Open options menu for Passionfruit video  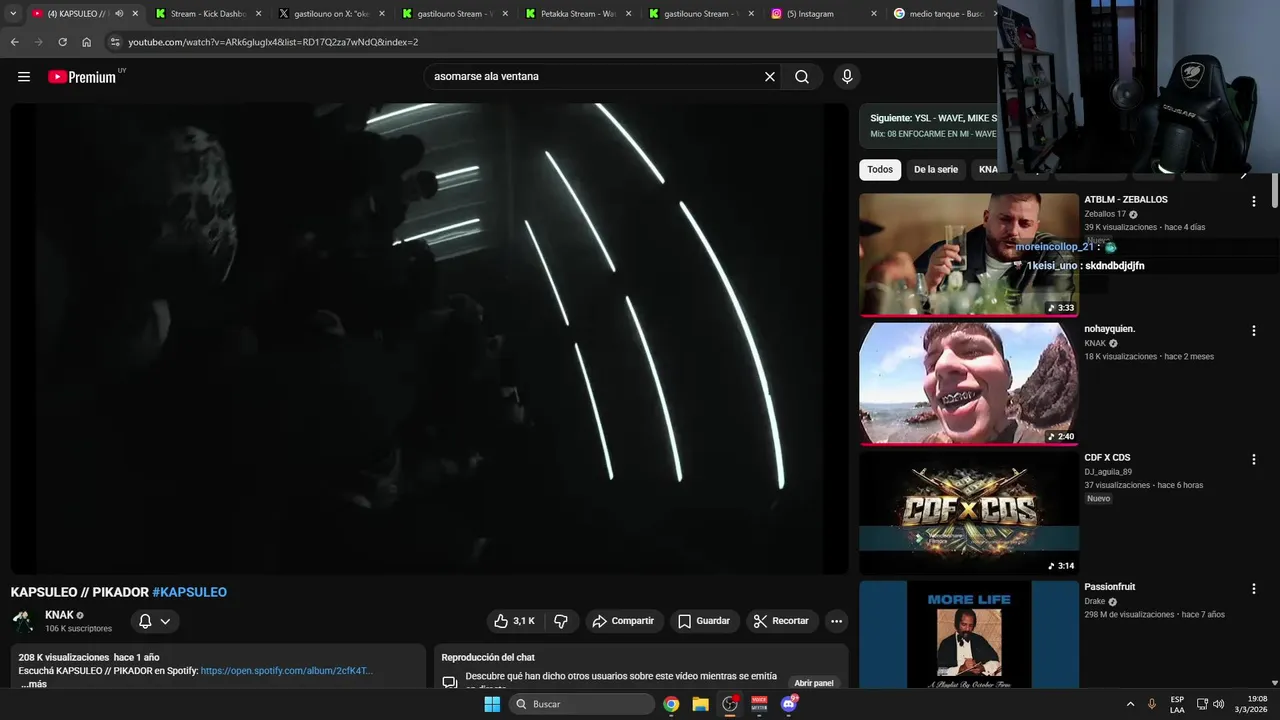coord(1253,588)
